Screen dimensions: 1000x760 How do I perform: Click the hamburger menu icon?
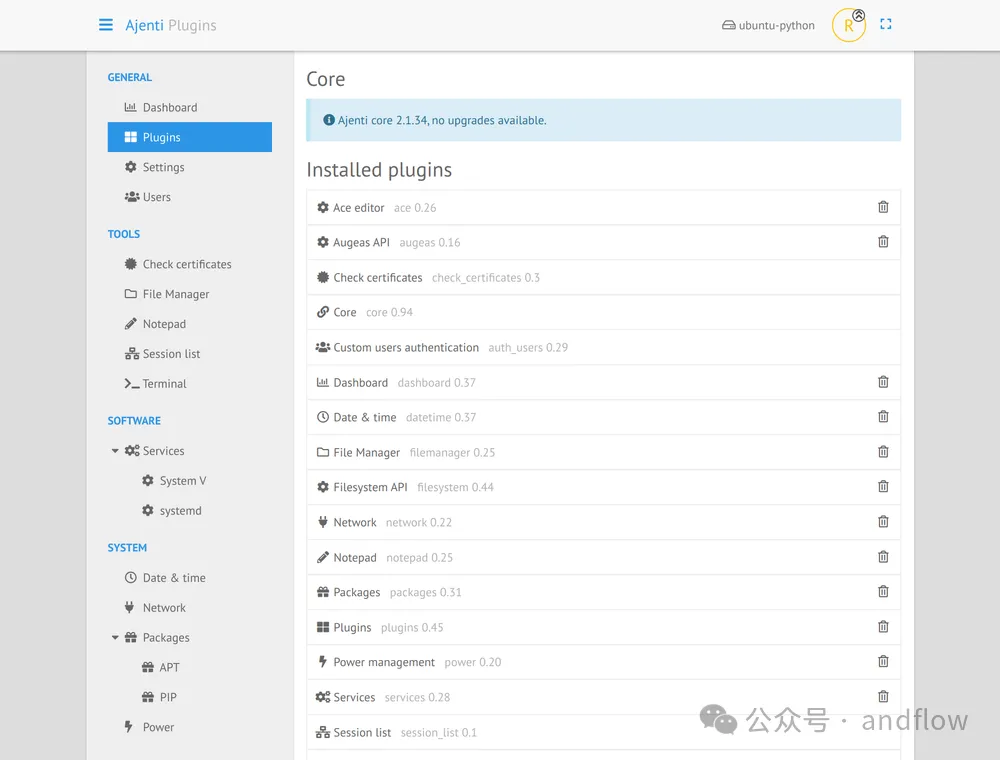[106, 25]
